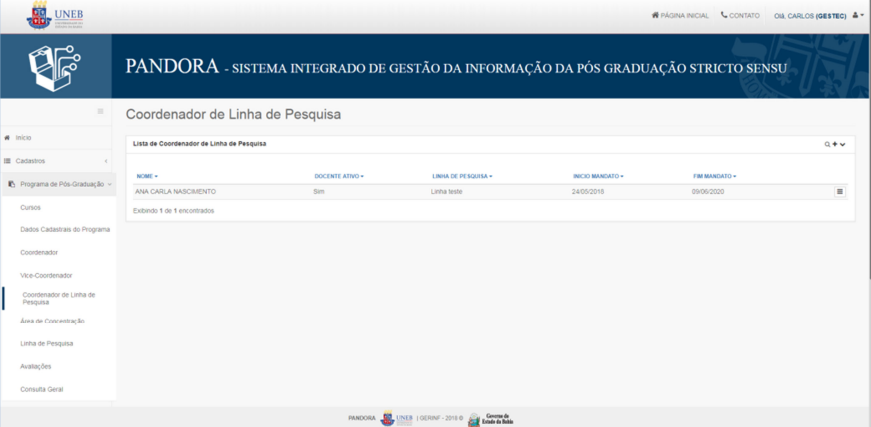Viewport: 871px width, 427px height.
Task: Click the 'Linha teste' cell
Action: point(447,192)
